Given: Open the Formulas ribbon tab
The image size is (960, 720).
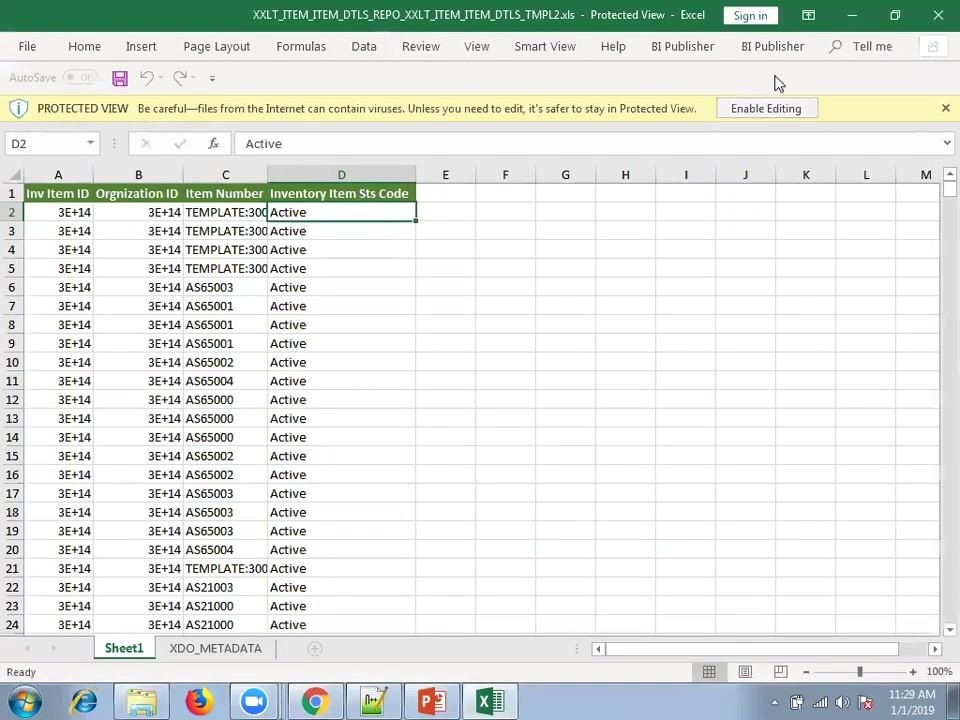Looking at the screenshot, I should (x=301, y=47).
